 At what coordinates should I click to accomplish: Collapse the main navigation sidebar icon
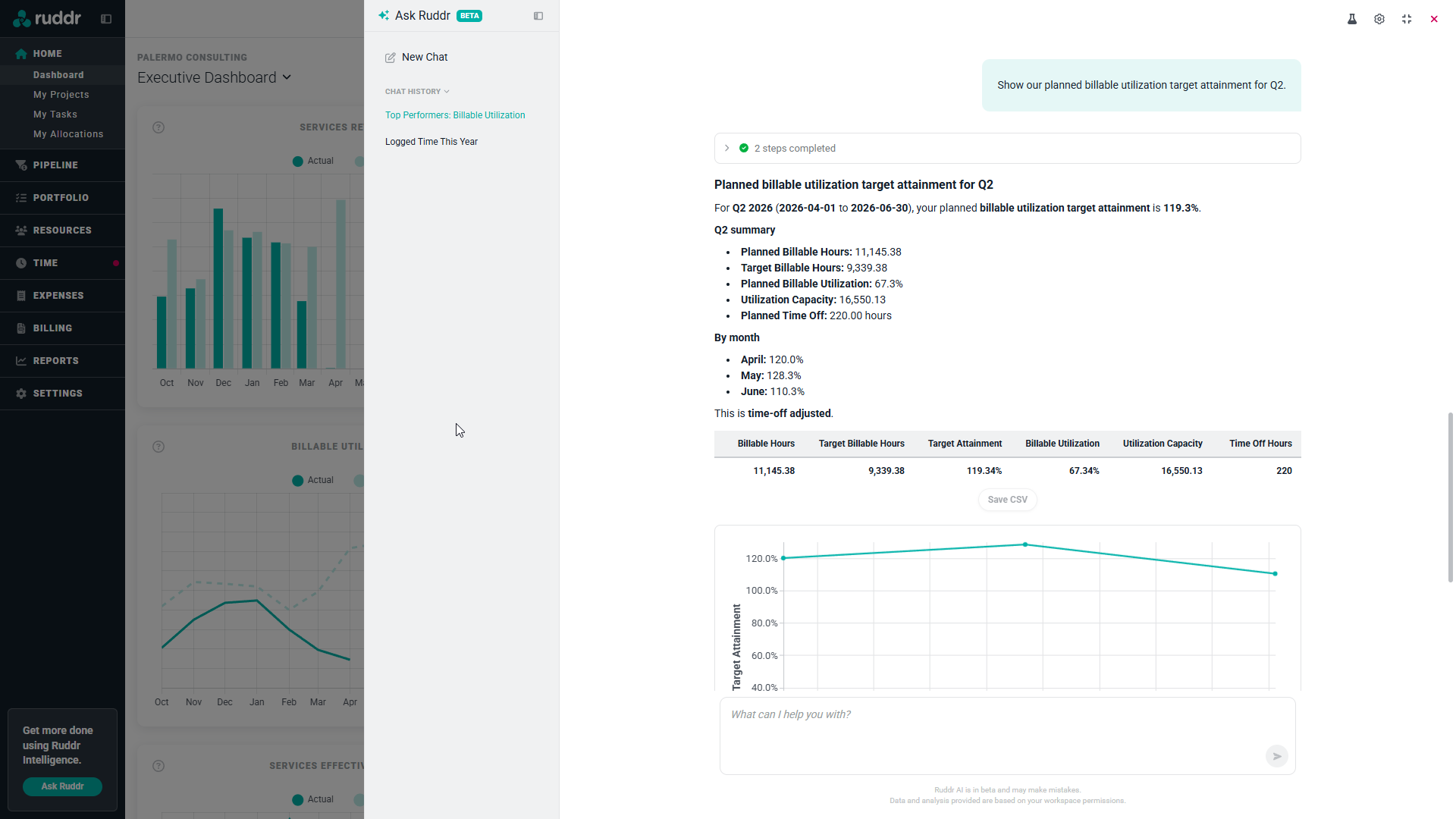(x=106, y=19)
